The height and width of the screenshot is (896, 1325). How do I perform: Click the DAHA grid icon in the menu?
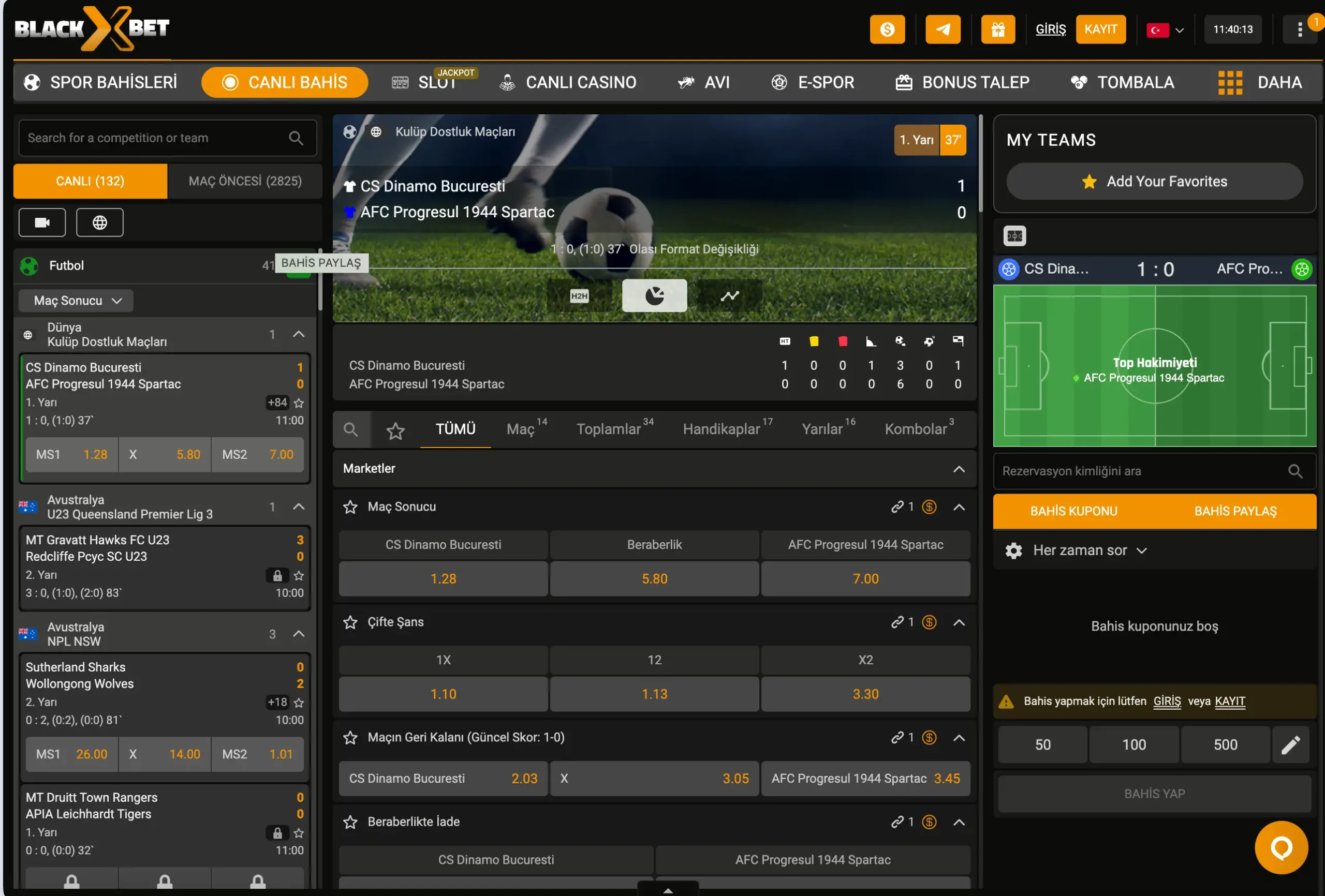click(1230, 83)
